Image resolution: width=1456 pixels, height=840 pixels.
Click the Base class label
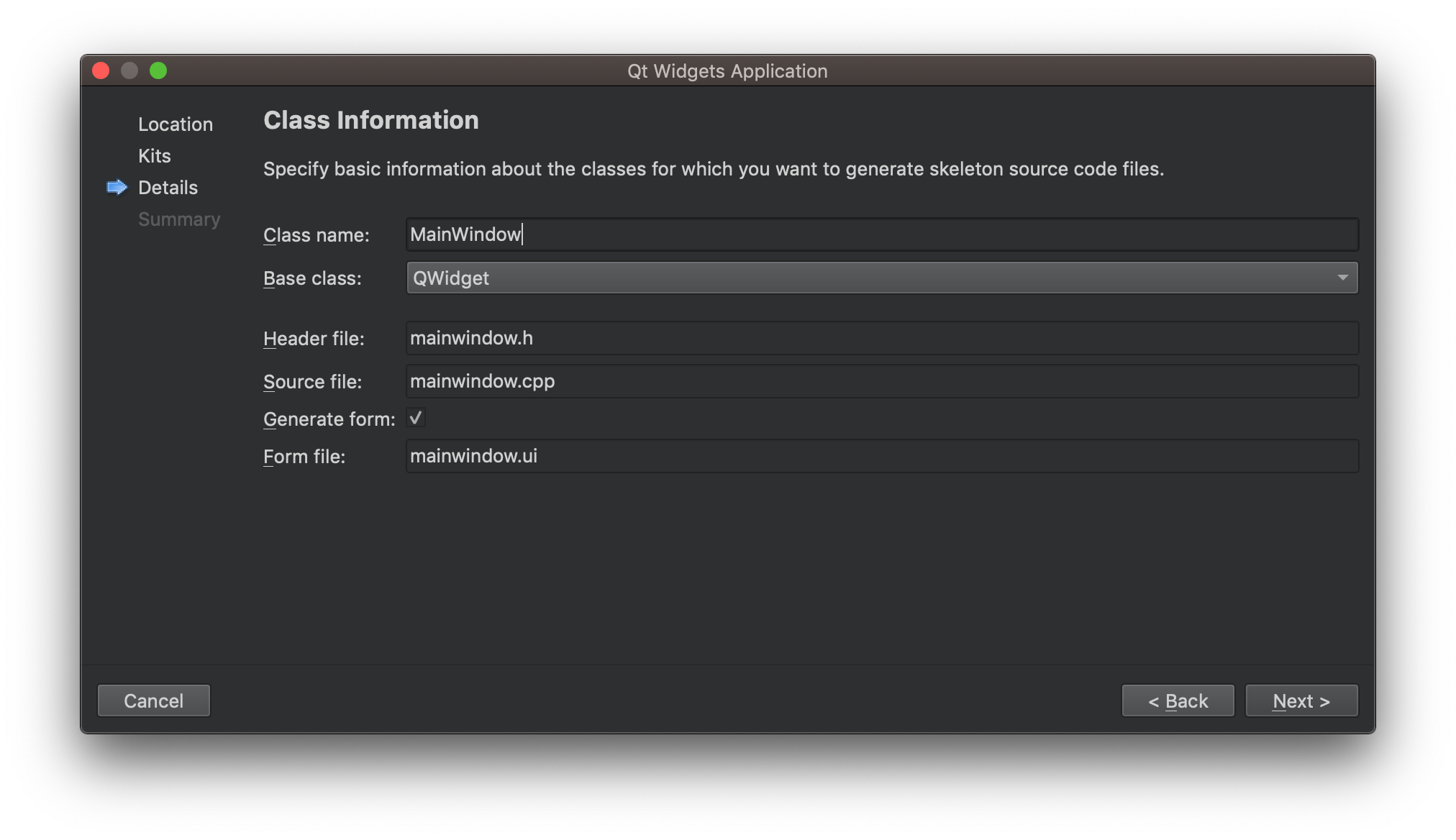(x=312, y=278)
